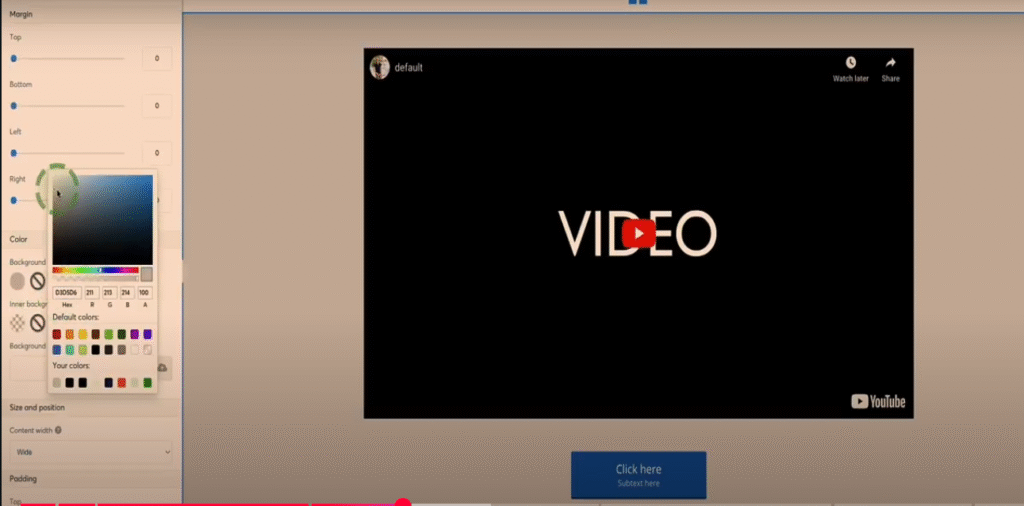Click the 'Padding' section header
The image size is (1024, 506).
pyautogui.click(x=23, y=479)
